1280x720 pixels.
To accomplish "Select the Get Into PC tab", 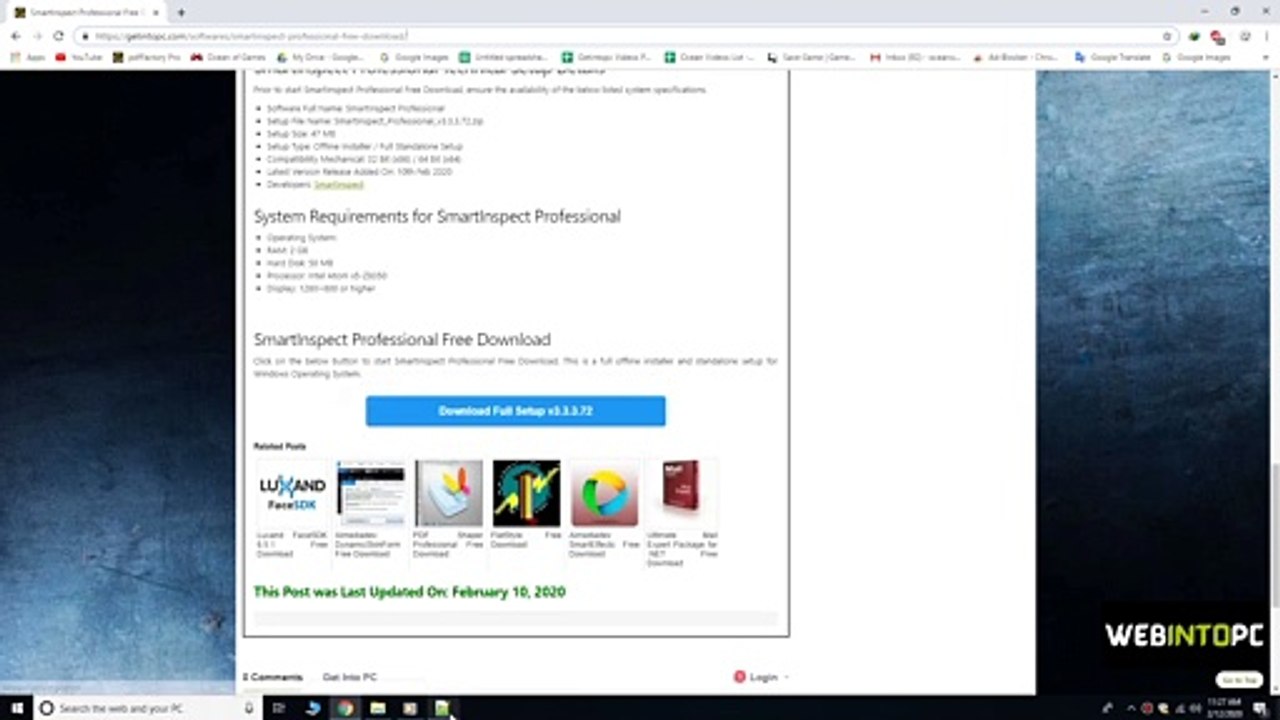I will tap(350, 677).
